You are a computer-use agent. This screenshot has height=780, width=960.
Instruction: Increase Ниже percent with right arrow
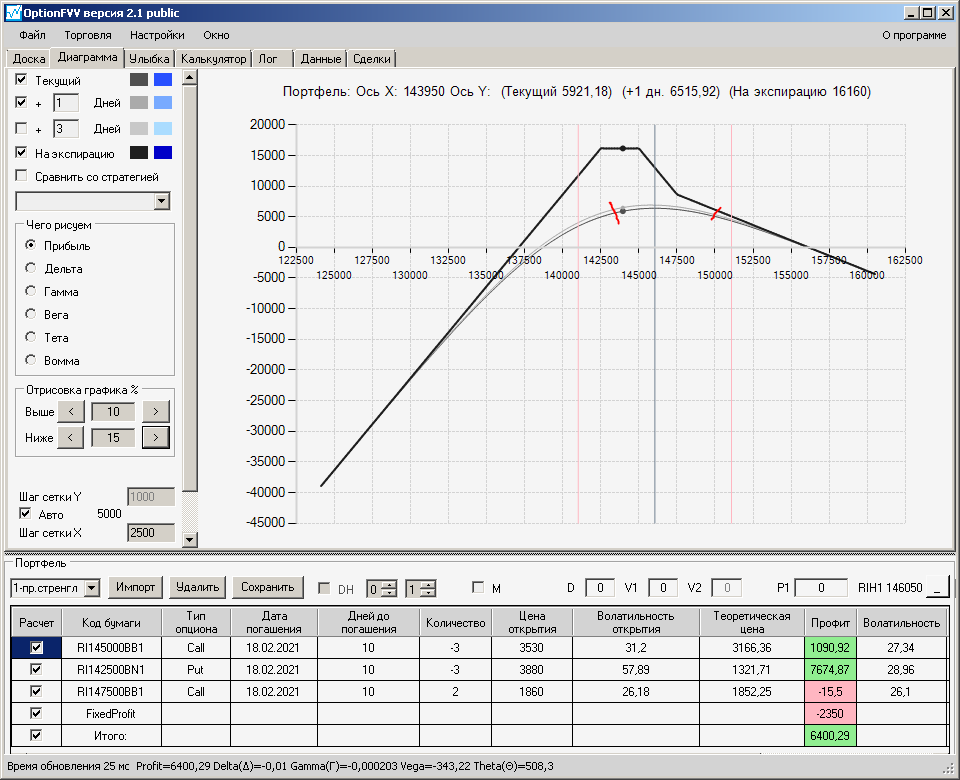click(x=155, y=437)
